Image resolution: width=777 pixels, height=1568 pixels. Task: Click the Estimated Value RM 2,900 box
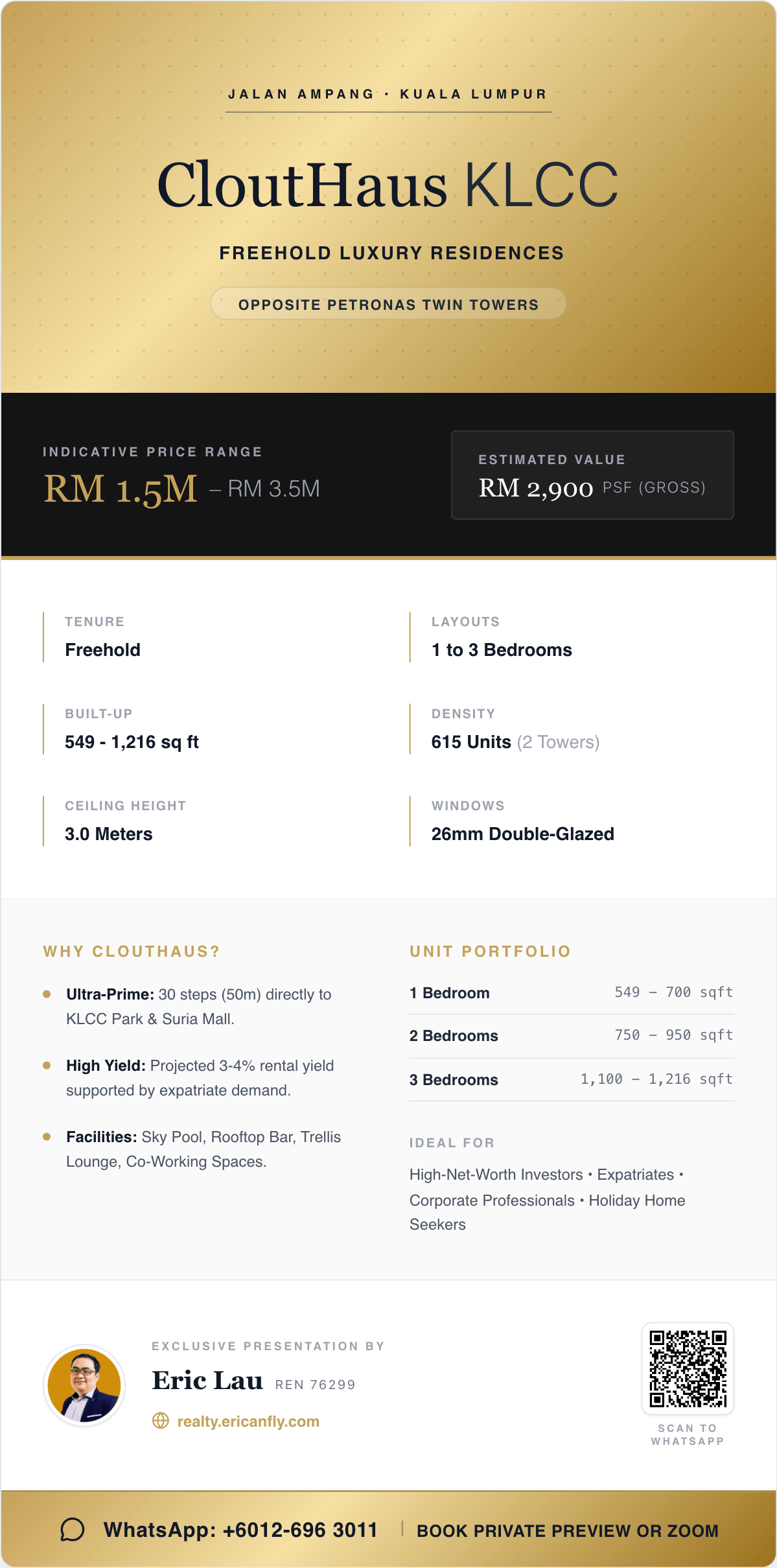pos(592,475)
